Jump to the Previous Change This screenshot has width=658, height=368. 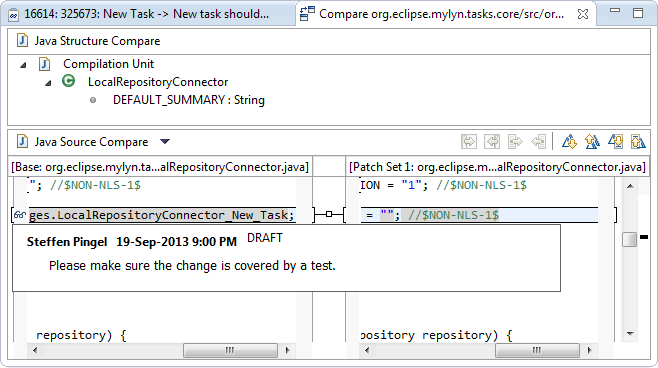tap(638, 142)
